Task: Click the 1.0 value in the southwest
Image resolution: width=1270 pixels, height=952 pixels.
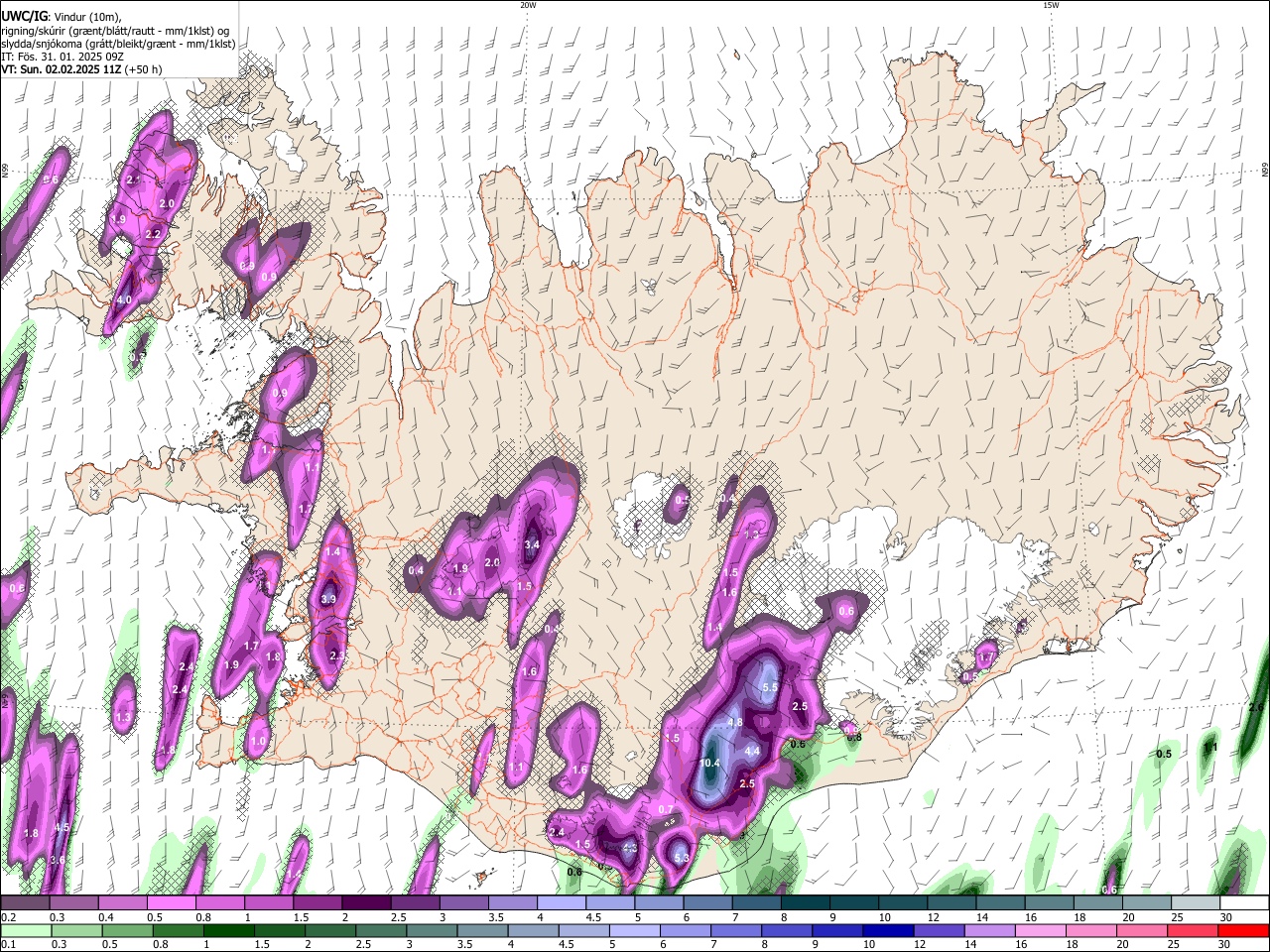Action: (x=259, y=741)
